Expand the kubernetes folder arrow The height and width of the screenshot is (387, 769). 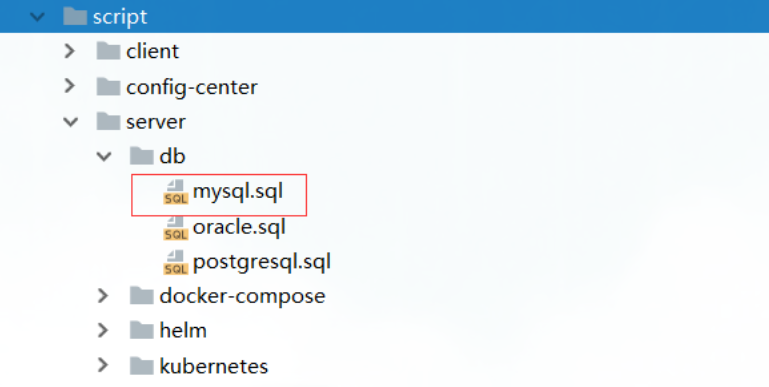103,365
